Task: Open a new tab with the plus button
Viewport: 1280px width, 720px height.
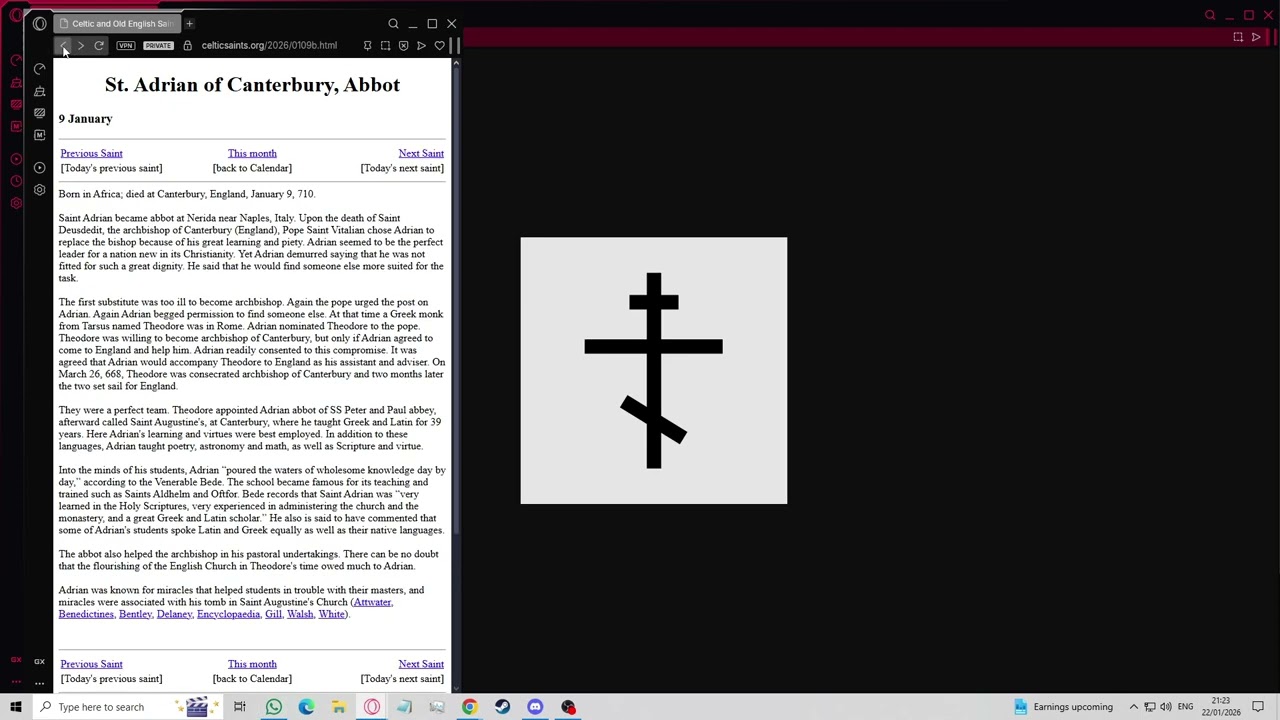Action: [x=189, y=23]
